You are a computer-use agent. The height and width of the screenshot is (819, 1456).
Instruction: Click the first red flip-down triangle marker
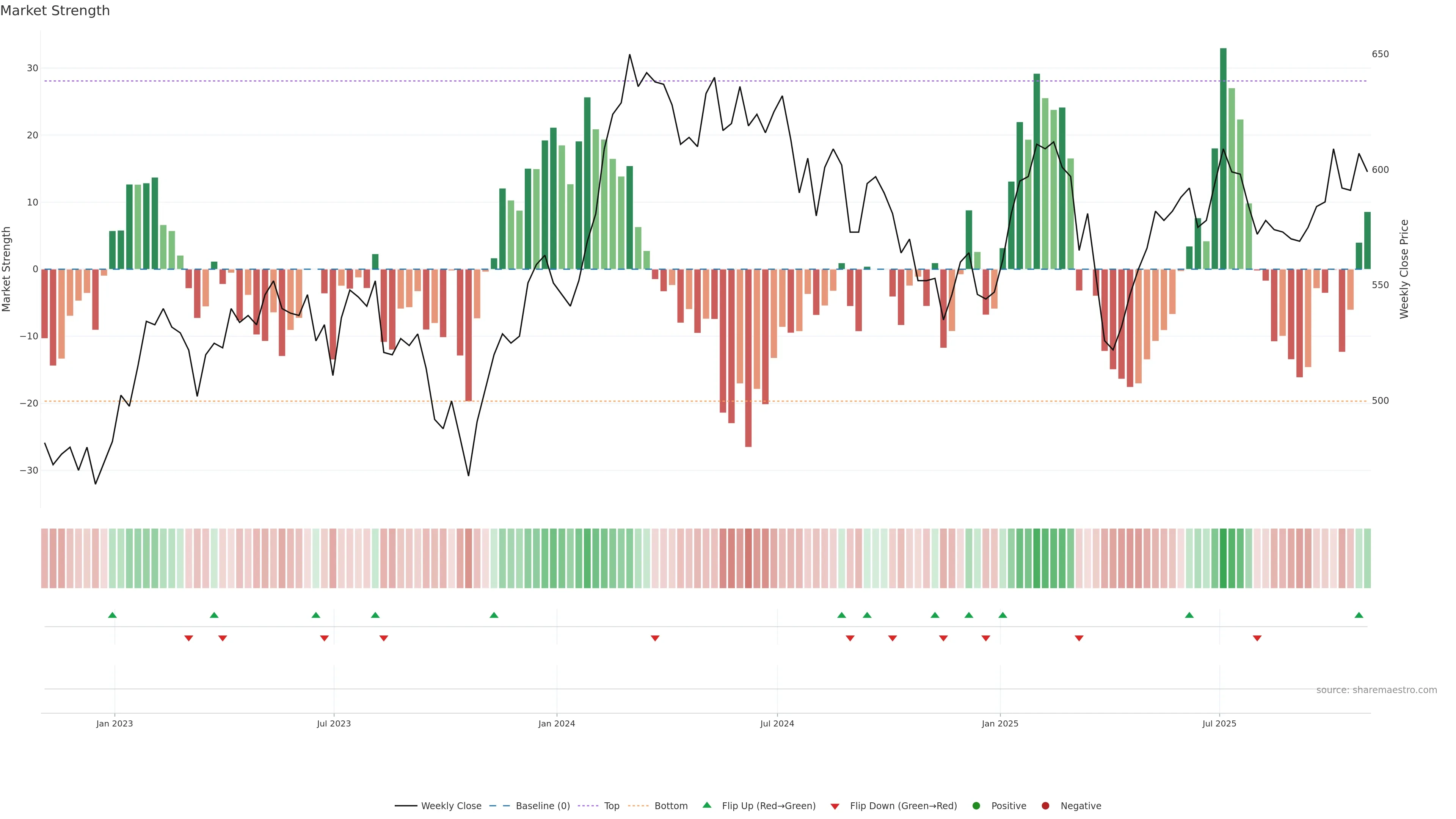pos(189,638)
